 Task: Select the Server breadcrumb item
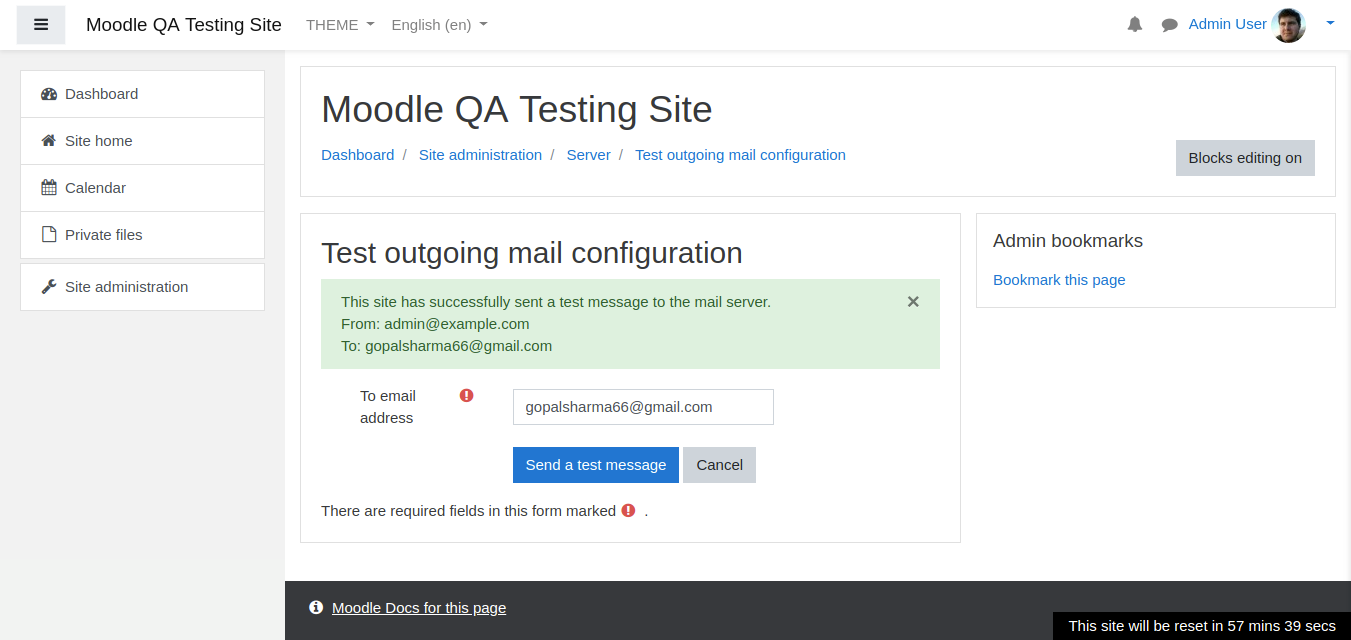pyautogui.click(x=589, y=155)
